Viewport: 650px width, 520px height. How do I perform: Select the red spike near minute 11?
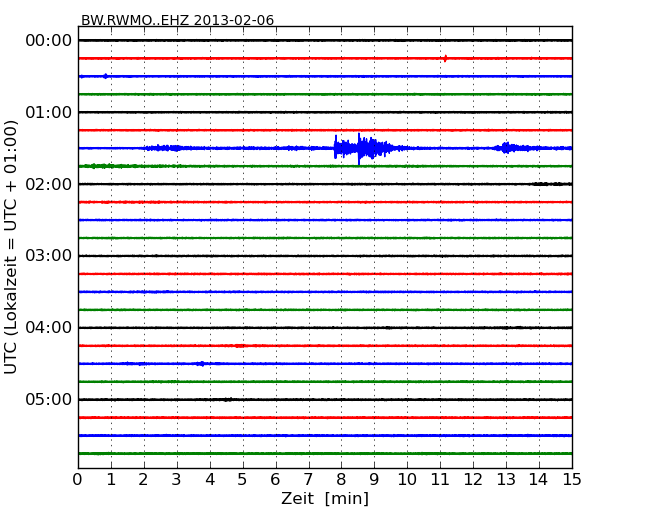tap(445, 58)
